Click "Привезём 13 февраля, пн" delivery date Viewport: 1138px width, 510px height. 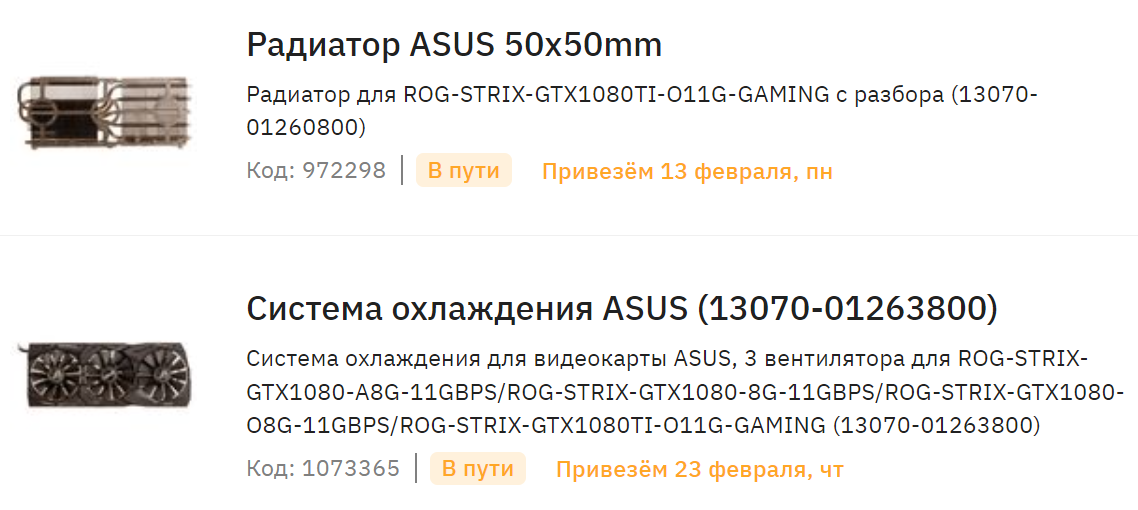(687, 172)
